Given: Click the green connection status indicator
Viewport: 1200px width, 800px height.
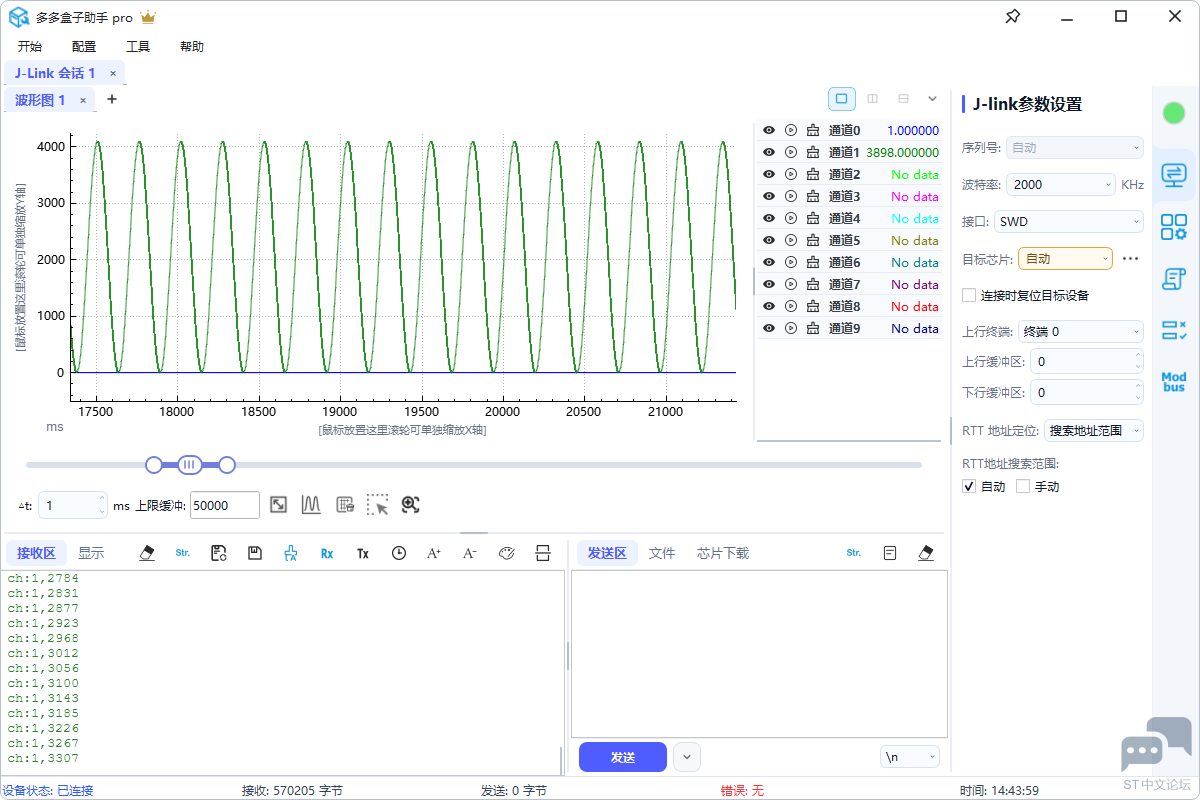Looking at the screenshot, I should 1174,113.
